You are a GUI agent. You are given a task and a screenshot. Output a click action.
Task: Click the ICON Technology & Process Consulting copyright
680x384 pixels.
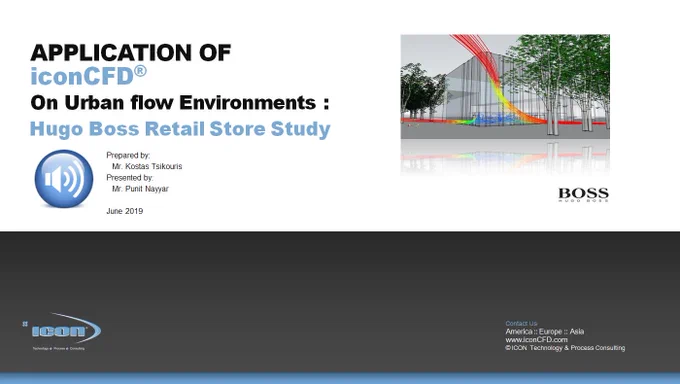[x=565, y=348]
